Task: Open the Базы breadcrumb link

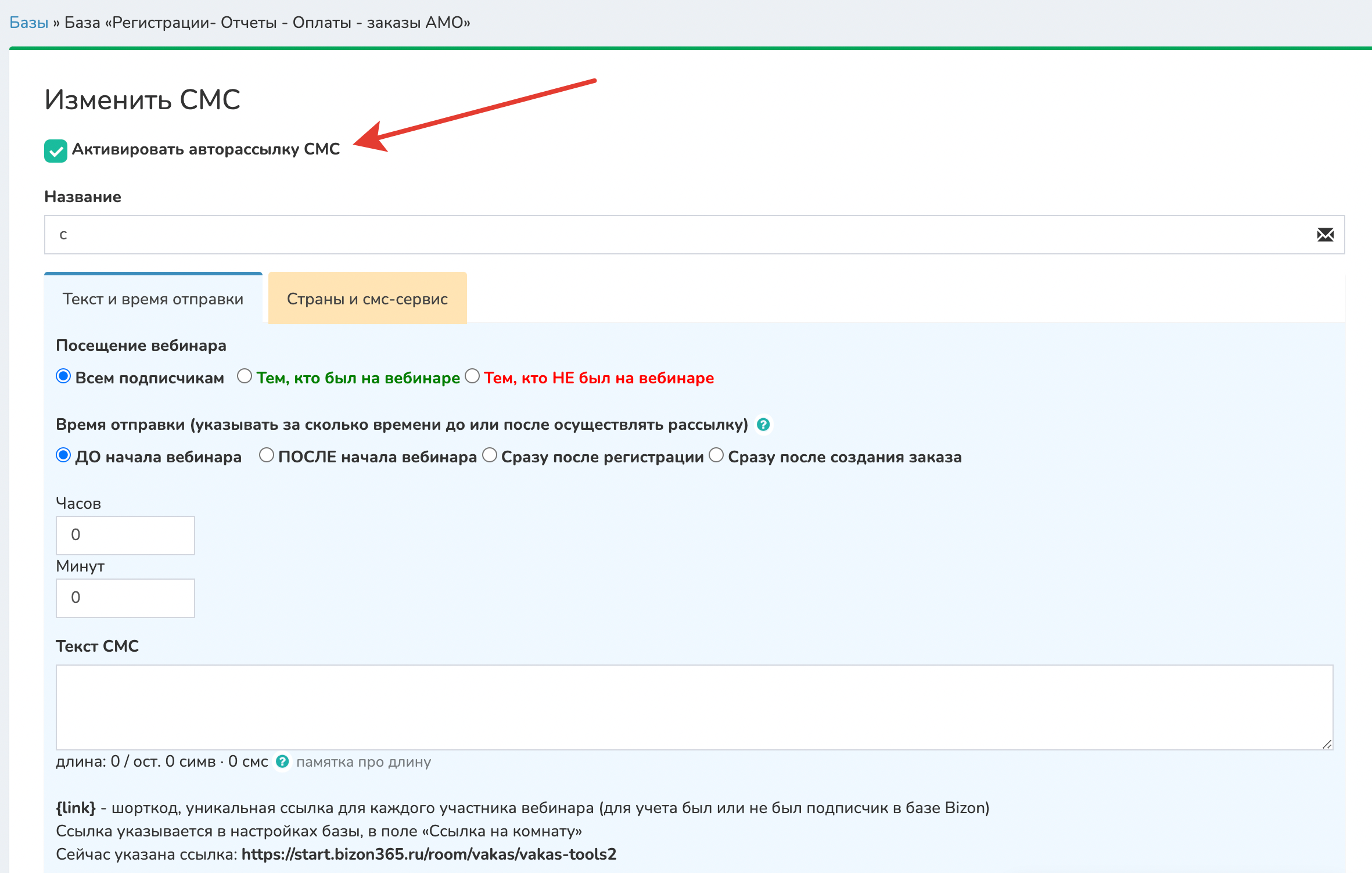Action: [x=28, y=23]
